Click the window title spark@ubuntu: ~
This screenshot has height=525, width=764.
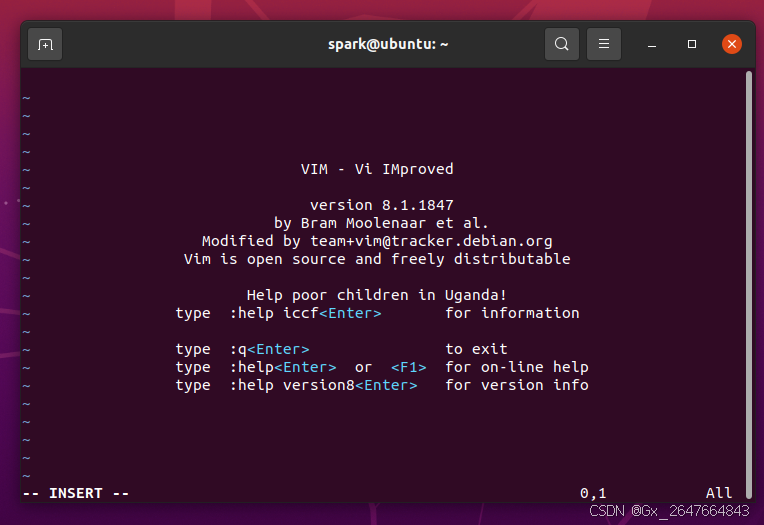(388, 44)
